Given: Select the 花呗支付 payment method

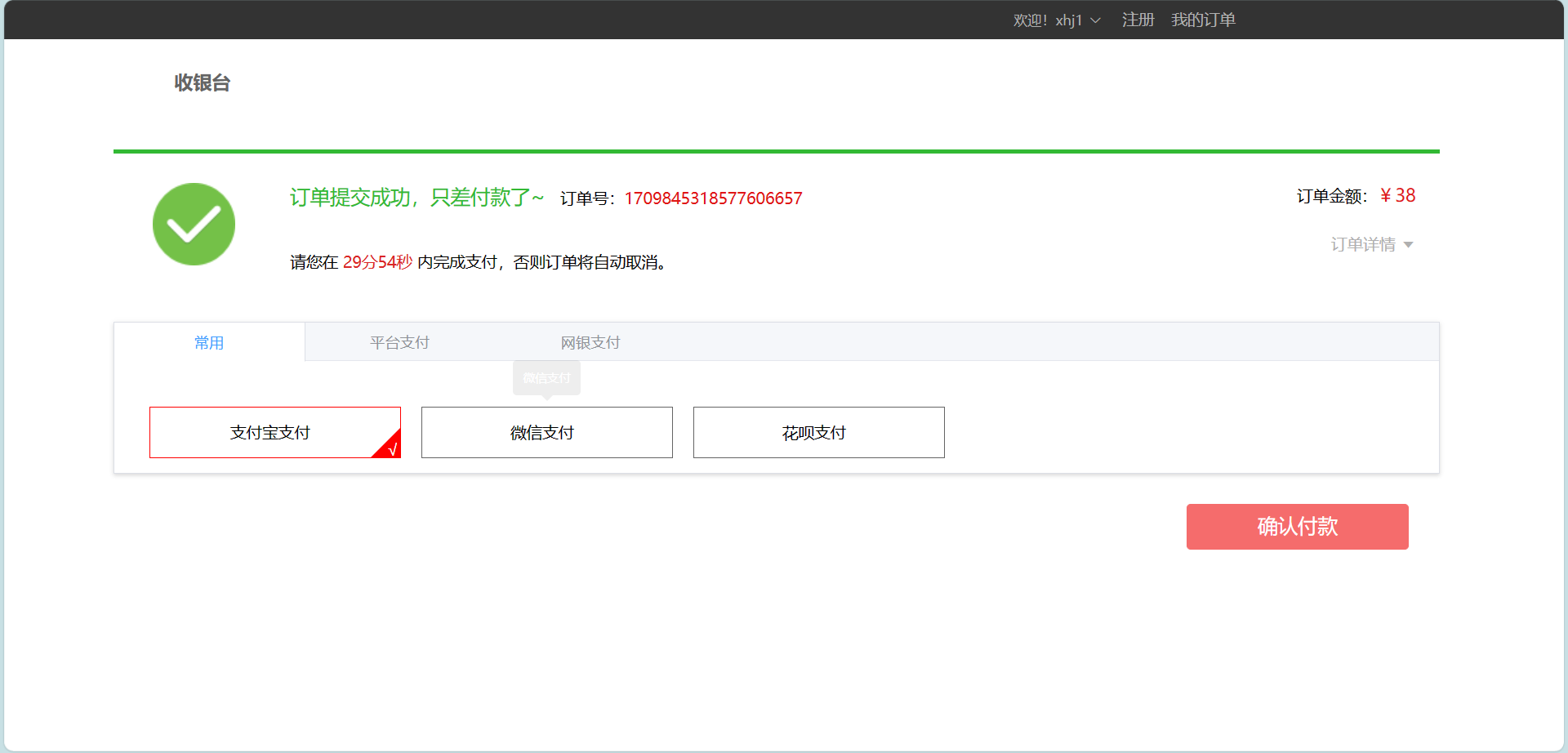Looking at the screenshot, I should point(818,432).
